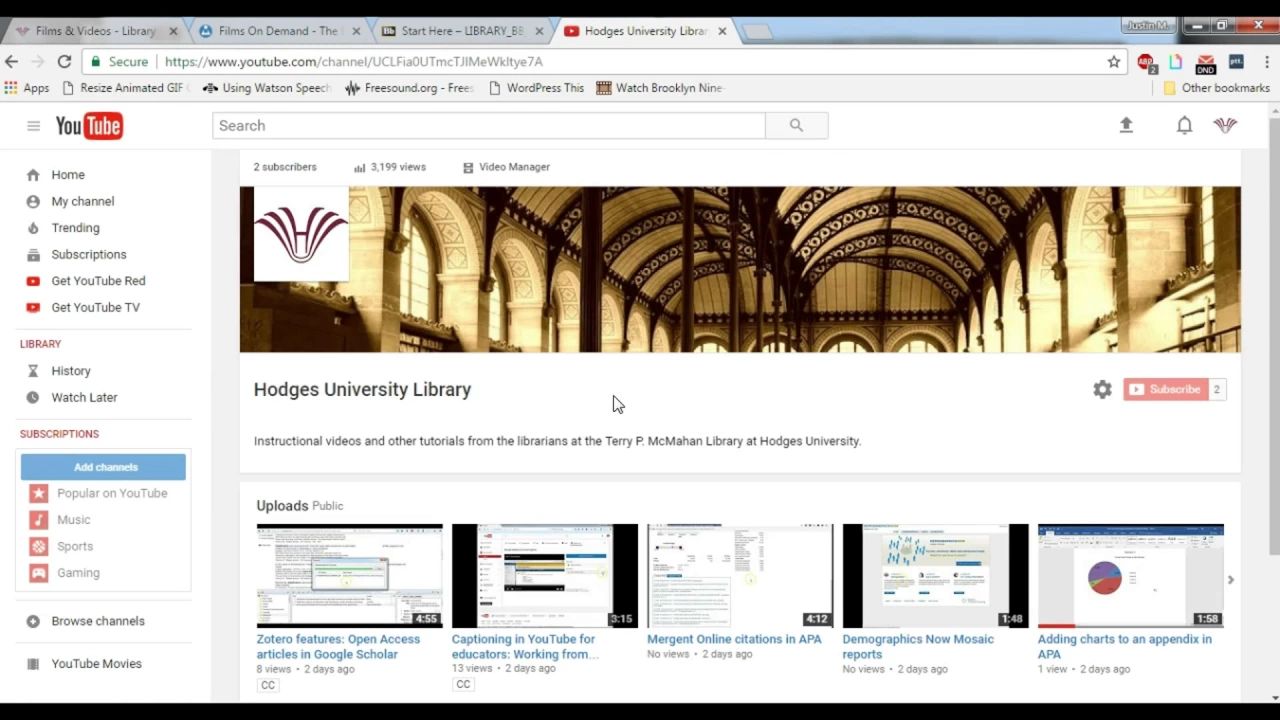Open the 3:15 Captioning video thumbnail
This screenshot has width=1280, height=720.
(544, 576)
